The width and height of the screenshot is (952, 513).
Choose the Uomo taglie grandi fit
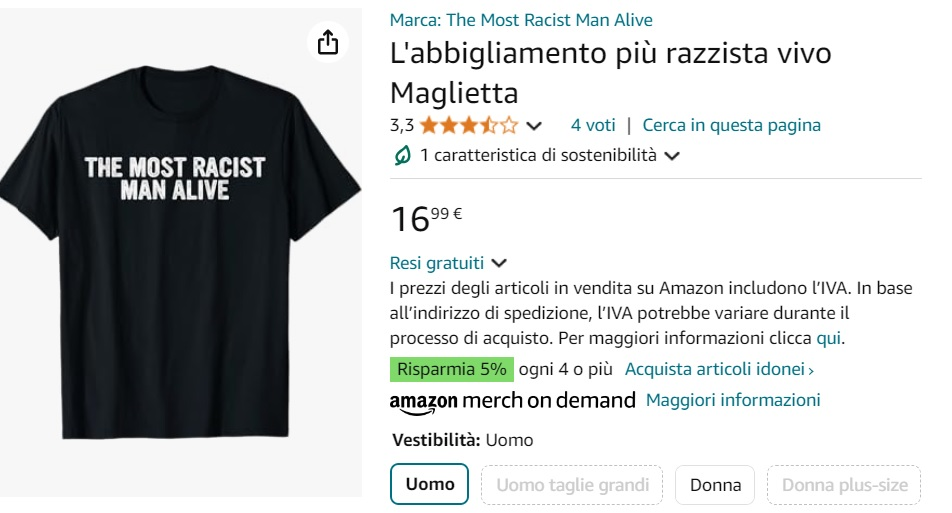tap(572, 485)
